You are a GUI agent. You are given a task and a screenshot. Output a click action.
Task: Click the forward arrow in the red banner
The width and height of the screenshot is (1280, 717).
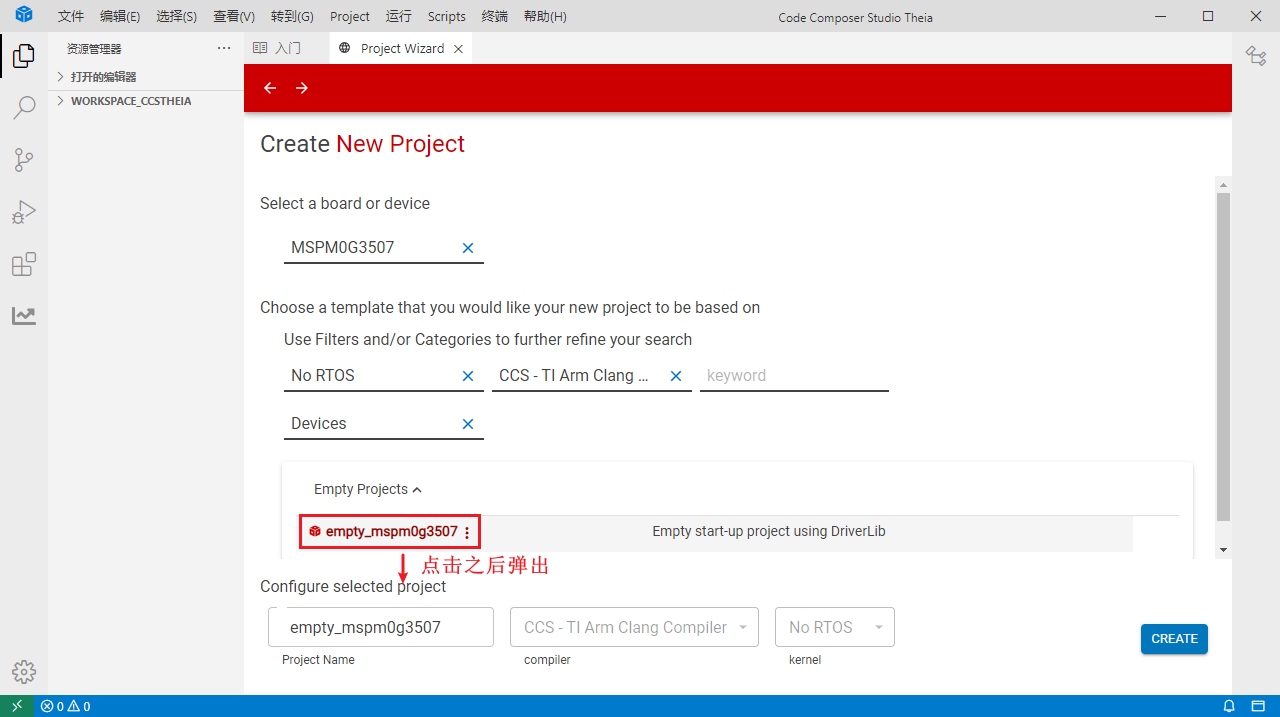click(302, 88)
